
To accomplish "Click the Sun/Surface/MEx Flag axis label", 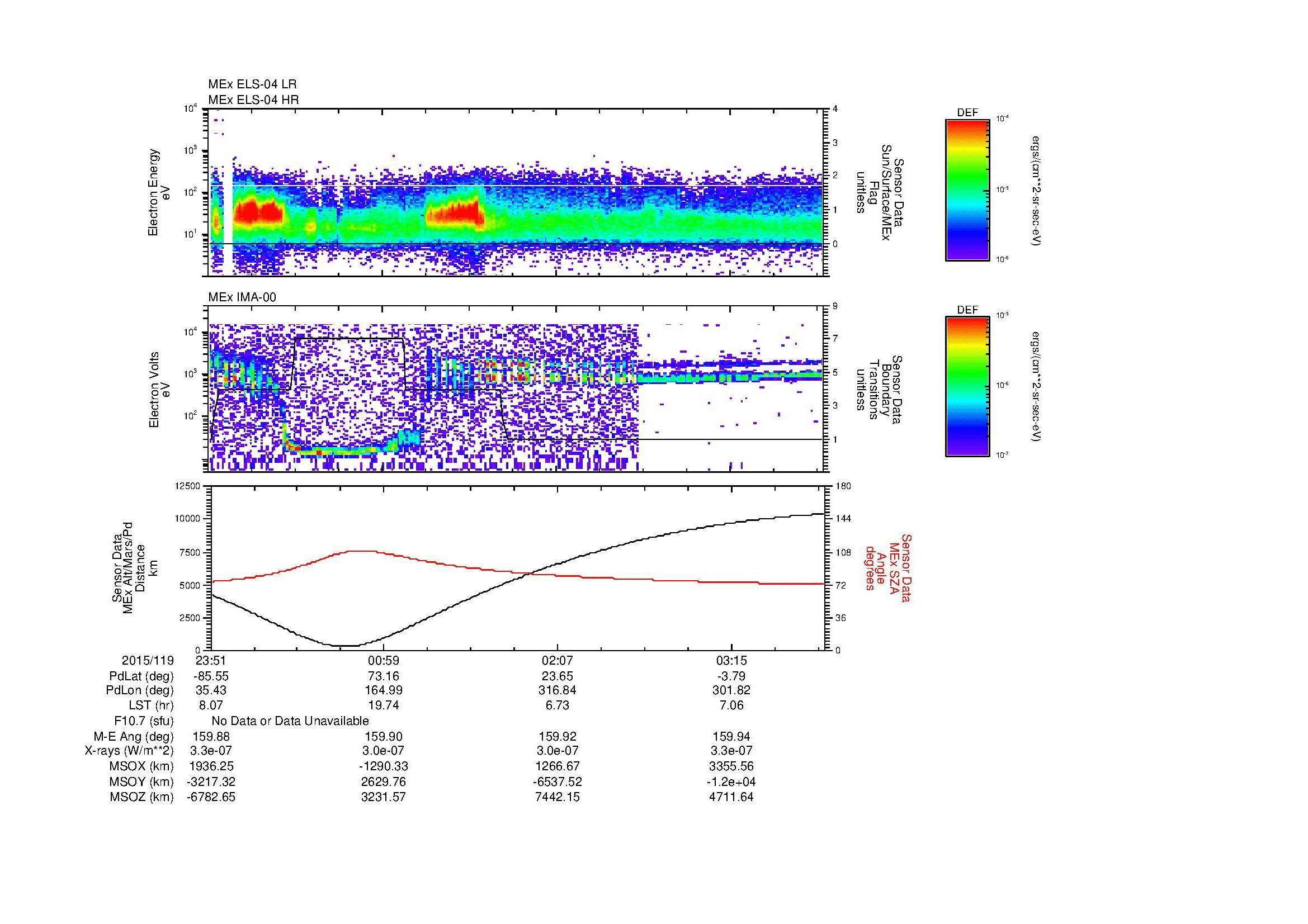I will tap(879, 192).
